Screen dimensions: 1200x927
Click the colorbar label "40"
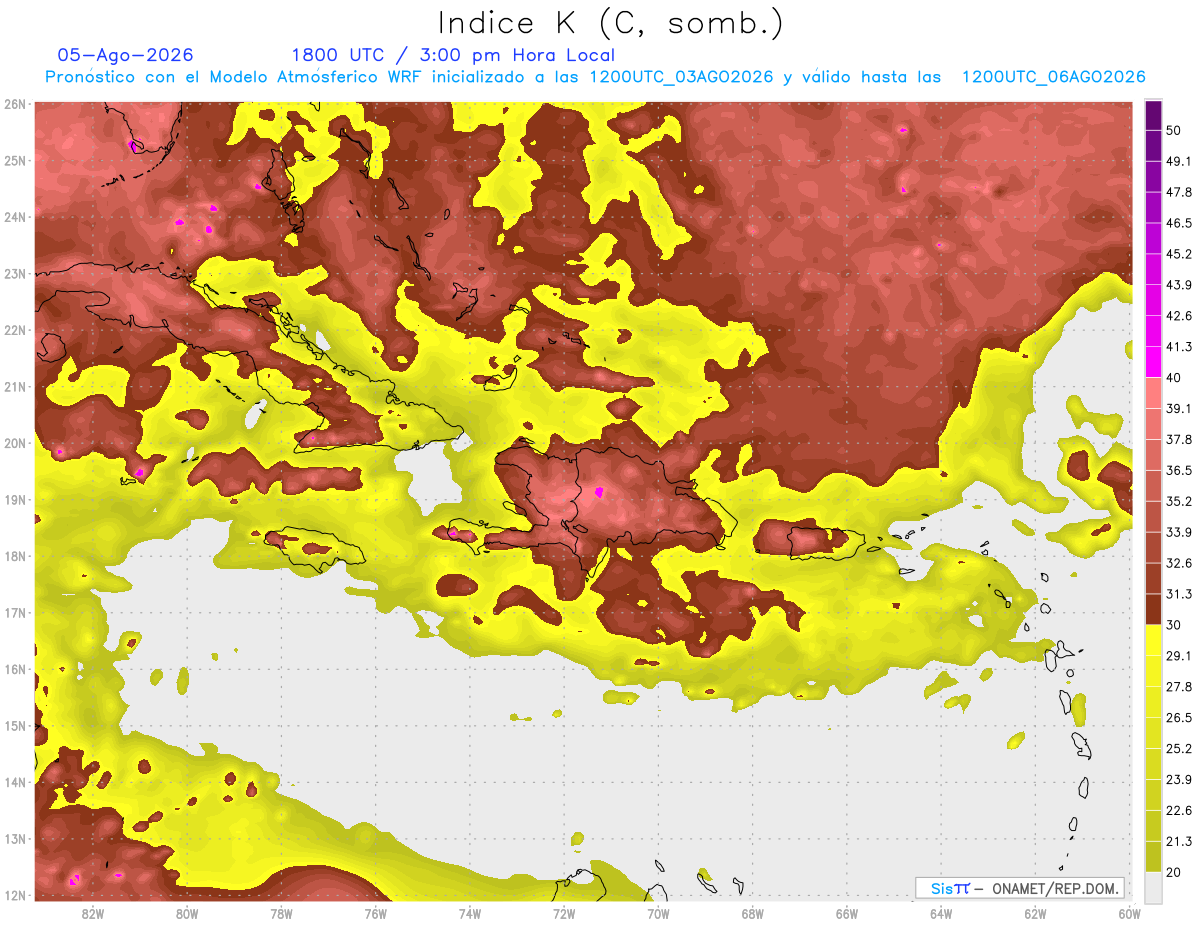(1174, 377)
